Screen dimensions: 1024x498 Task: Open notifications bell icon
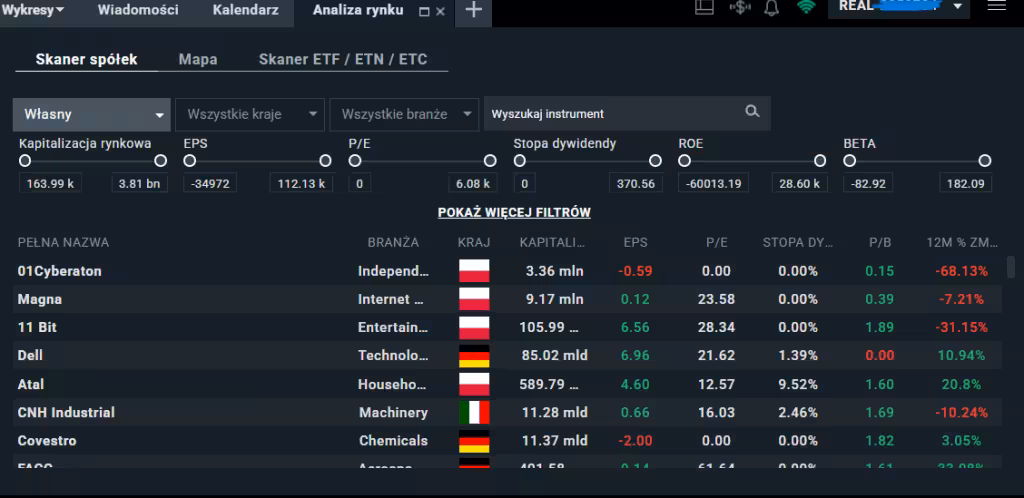click(x=771, y=8)
